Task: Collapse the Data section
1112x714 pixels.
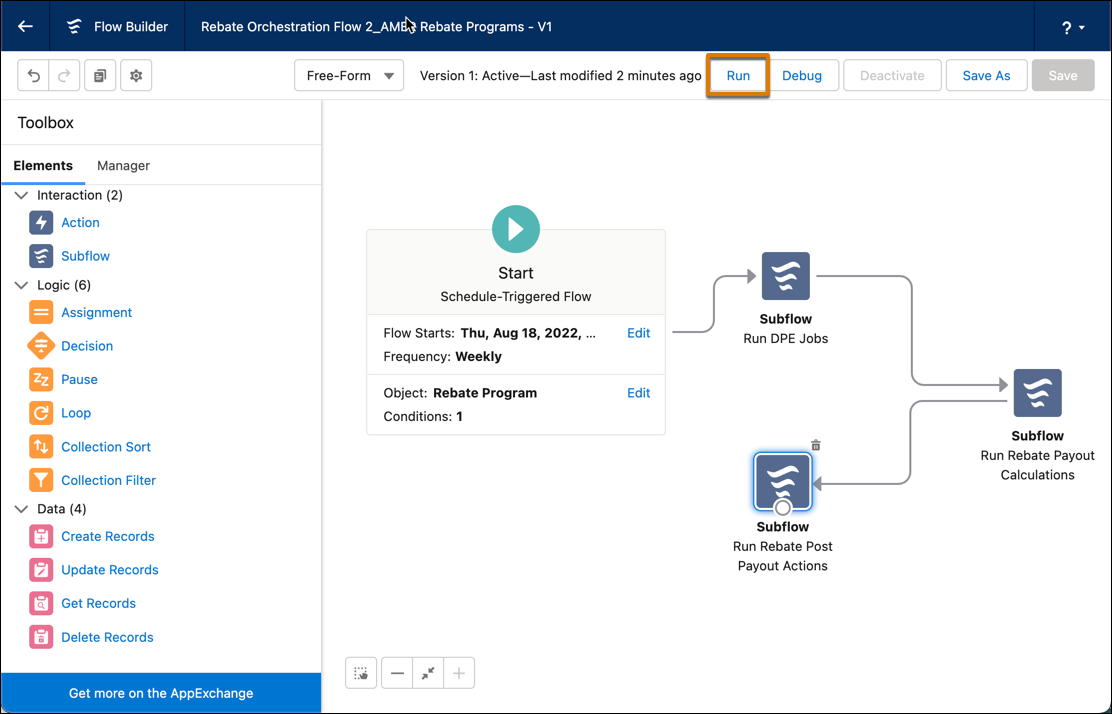Action: point(21,509)
